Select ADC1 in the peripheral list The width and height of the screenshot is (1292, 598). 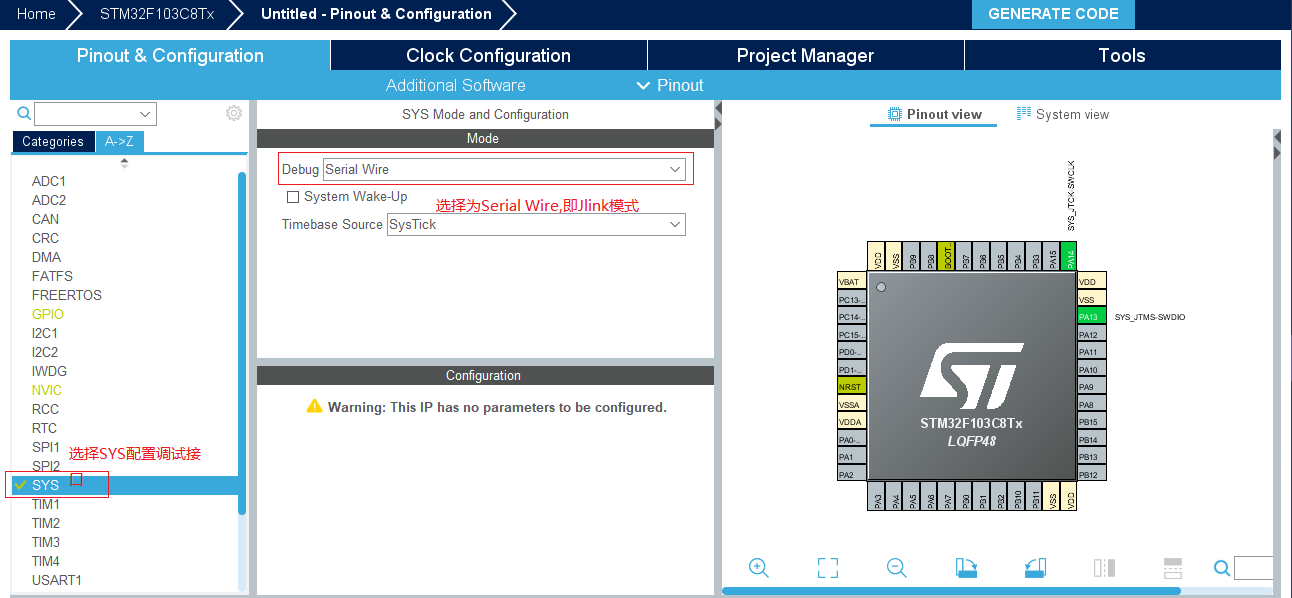pos(49,181)
